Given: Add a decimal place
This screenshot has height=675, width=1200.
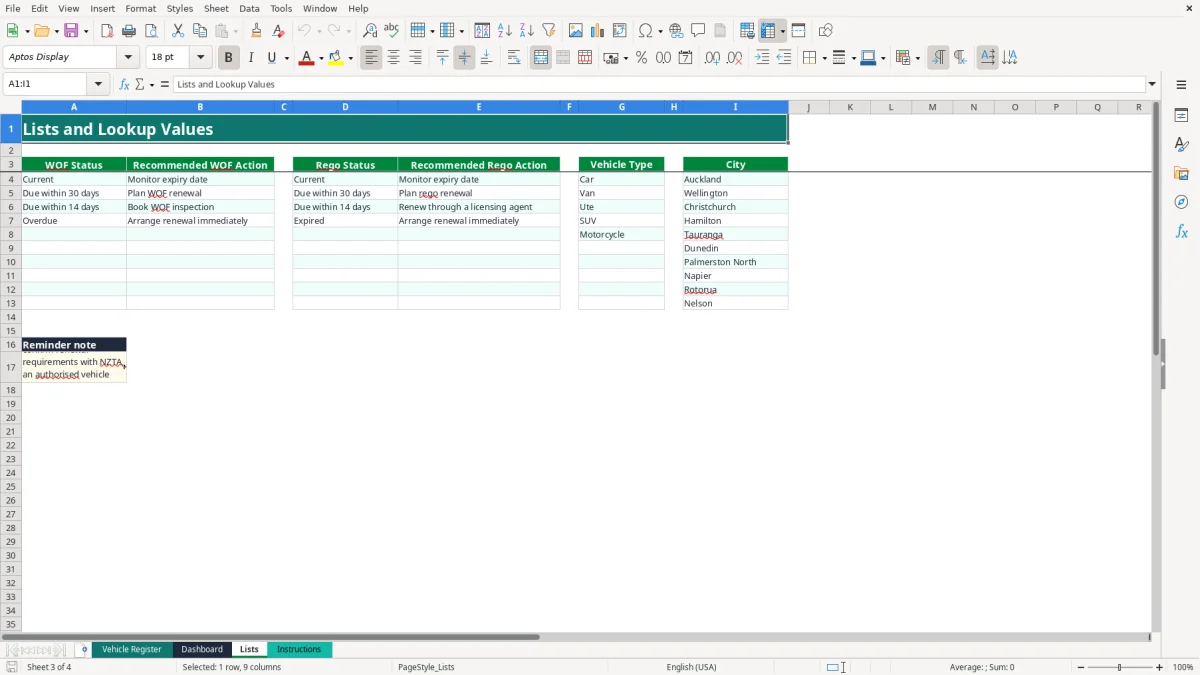Looking at the screenshot, I should pyautogui.click(x=712, y=58).
